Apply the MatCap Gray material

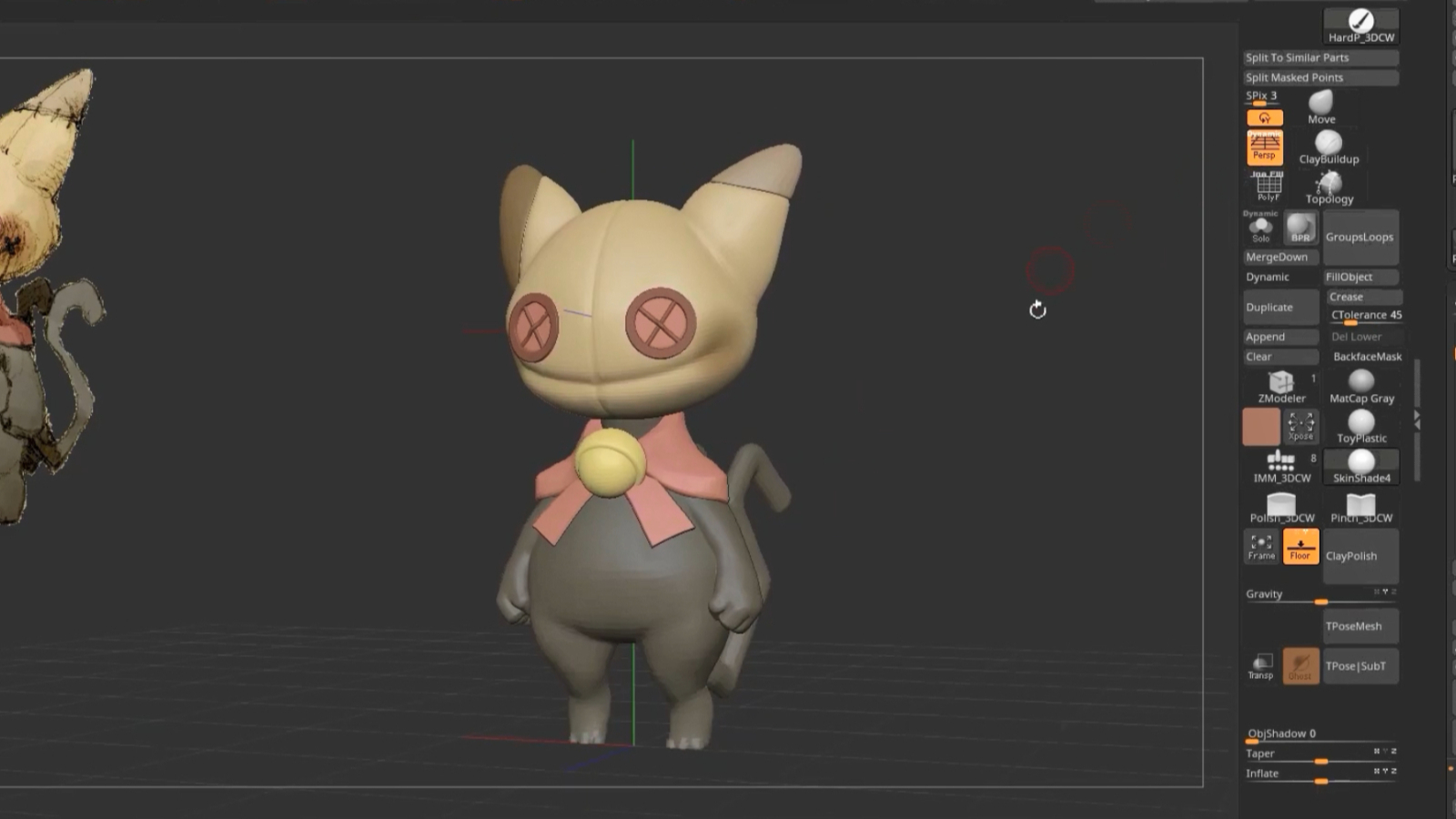(x=1361, y=387)
